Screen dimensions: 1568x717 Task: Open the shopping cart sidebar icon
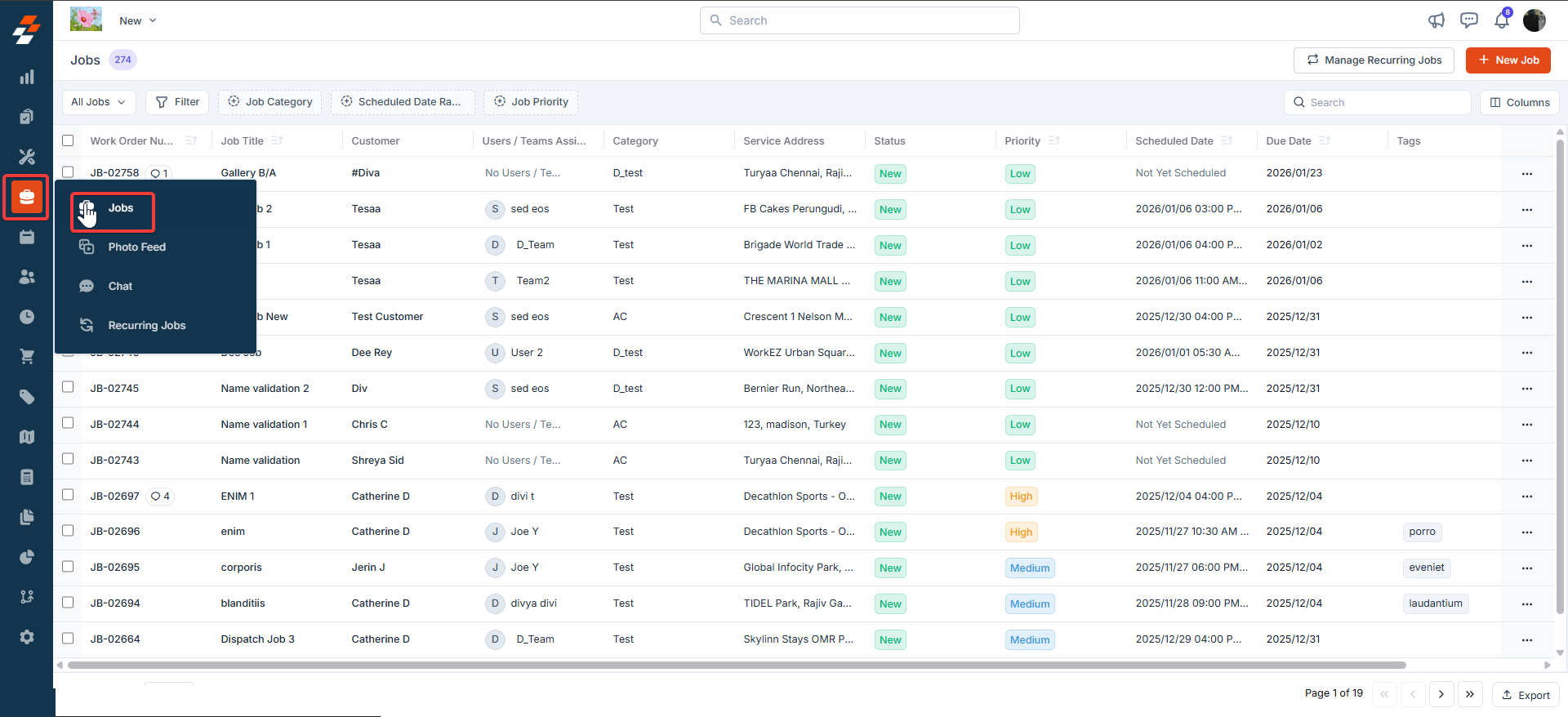[x=27, y=357]
